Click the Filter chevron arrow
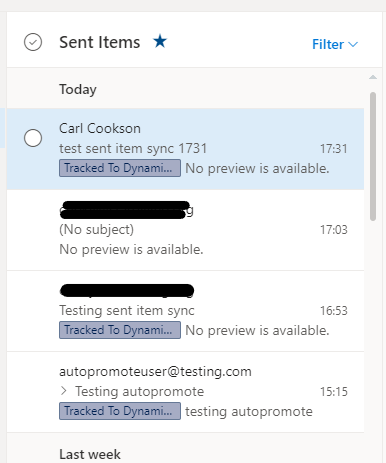 [x=353, y=44]
